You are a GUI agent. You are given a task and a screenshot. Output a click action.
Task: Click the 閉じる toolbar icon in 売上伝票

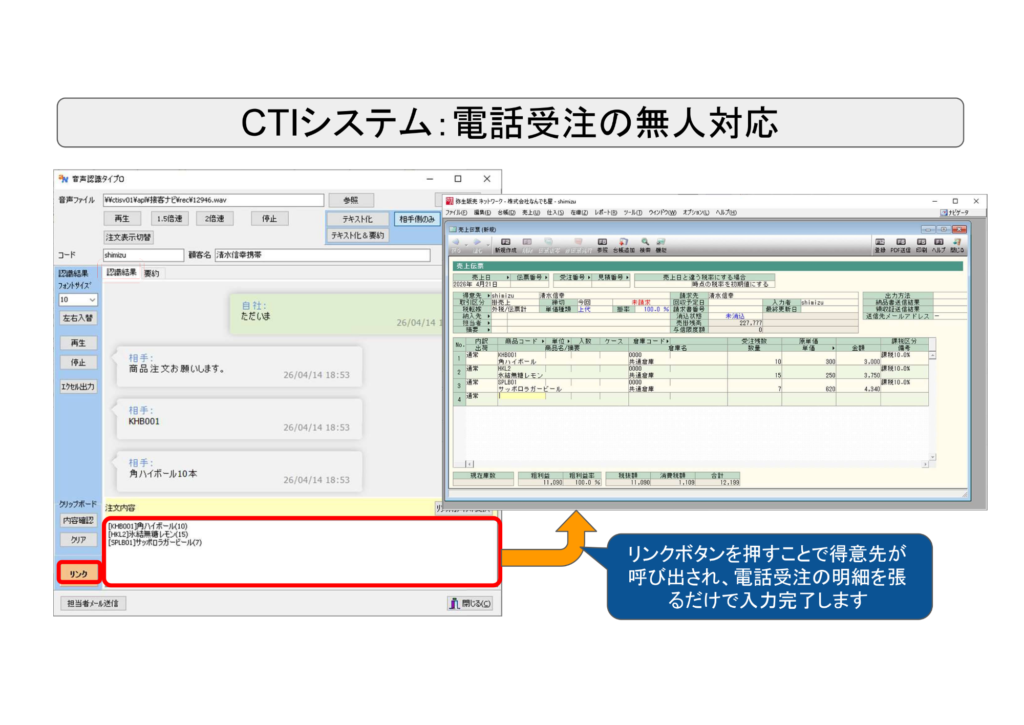[957, 245]
